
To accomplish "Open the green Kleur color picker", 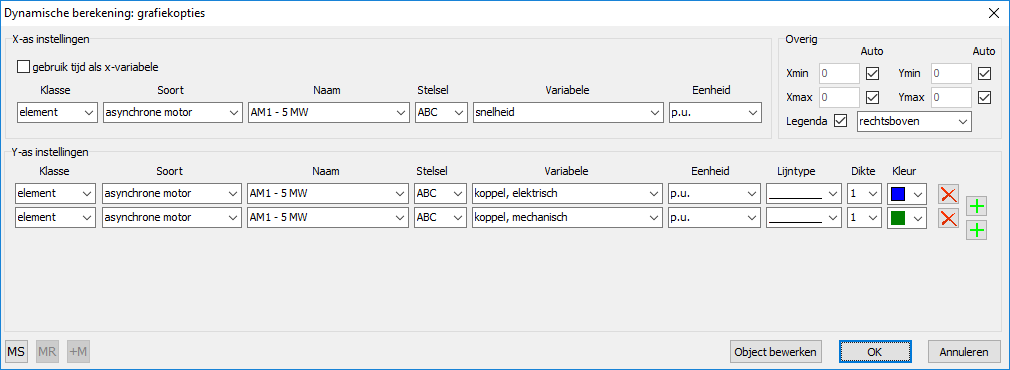I will click(907, 219).
